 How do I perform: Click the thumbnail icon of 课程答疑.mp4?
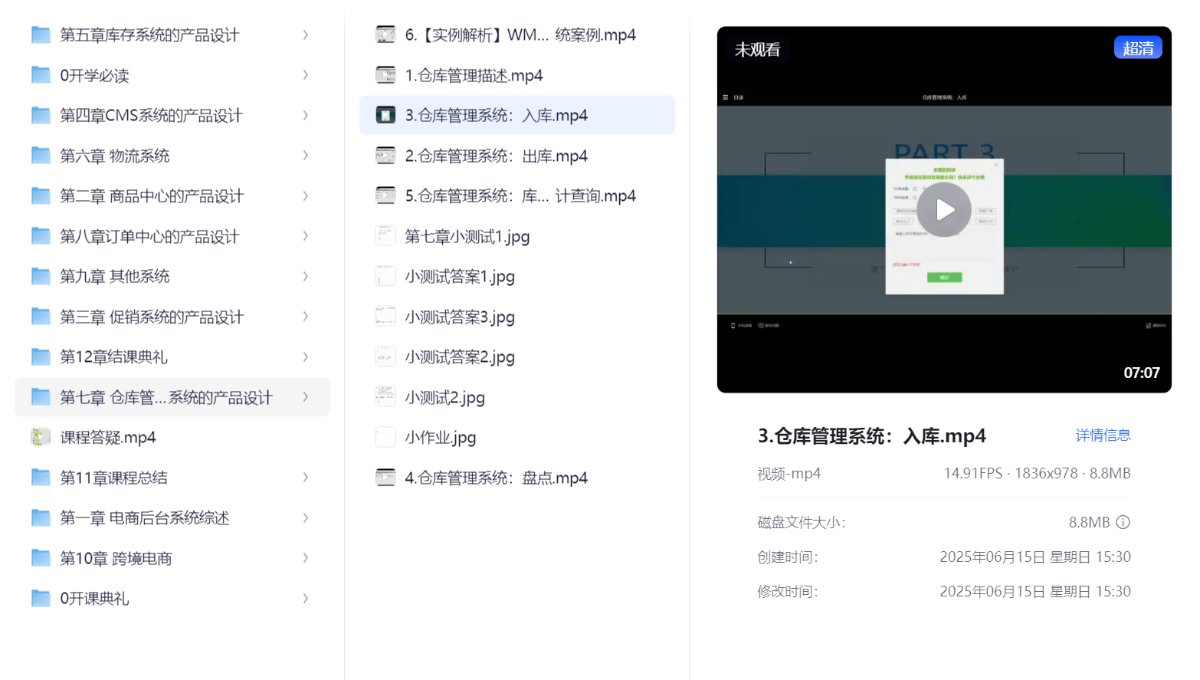[x=41, y=437]
